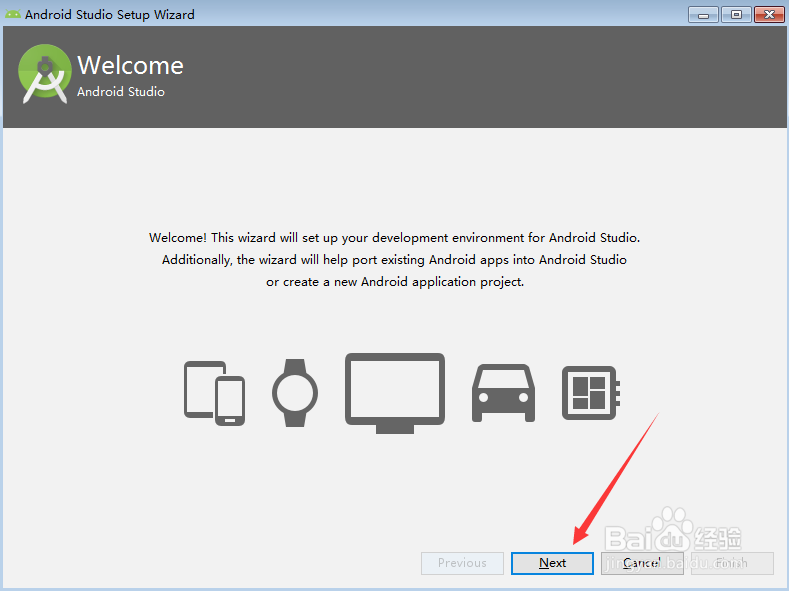
Task: Click the line starting "Welcome! This wizard"
Action: [x=394, y=238]
